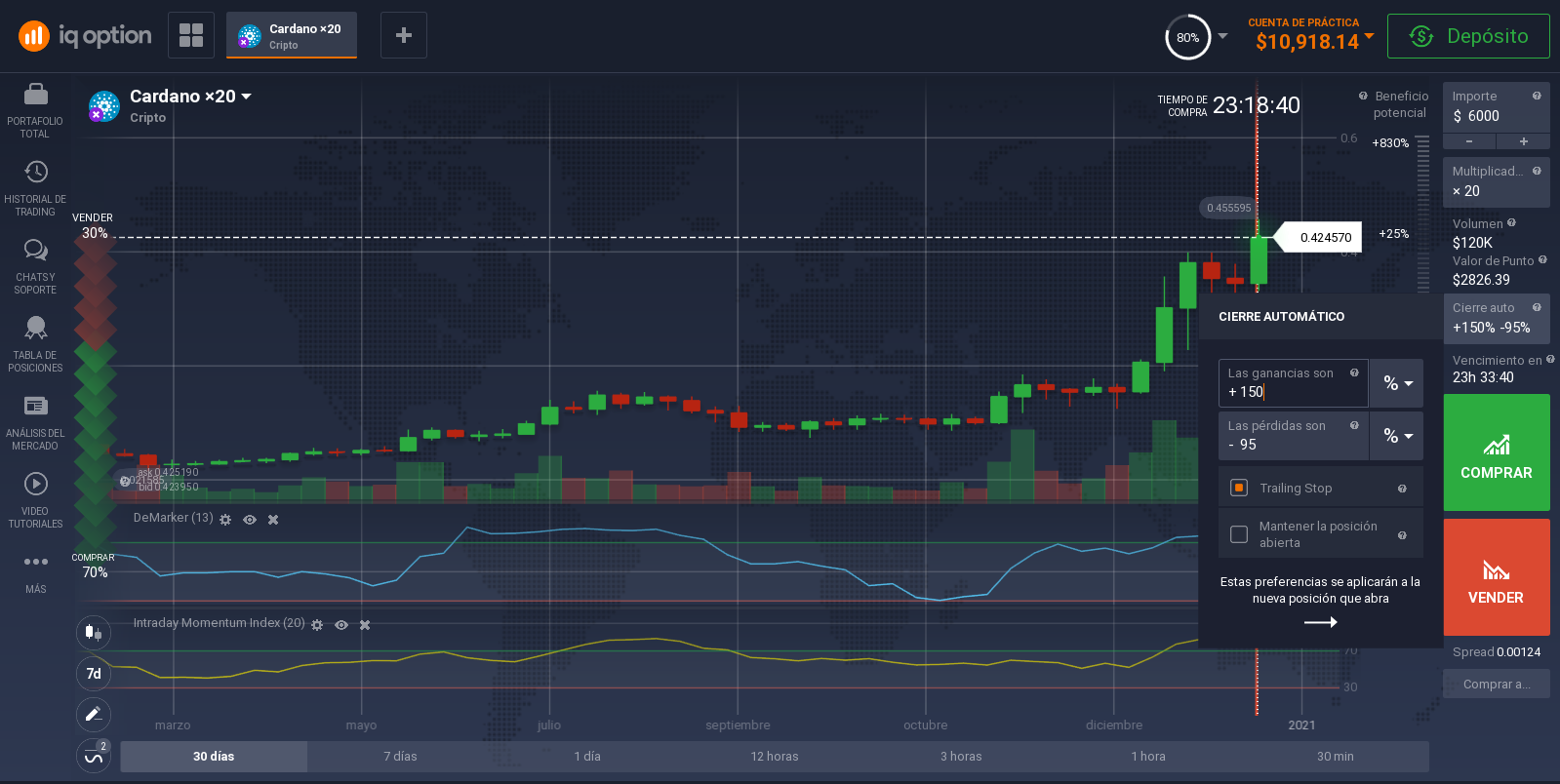The width and height of the screenshot is (1560, 784).
Task: Click the green COMPRAR button
Action: [x=1497, y=452]
